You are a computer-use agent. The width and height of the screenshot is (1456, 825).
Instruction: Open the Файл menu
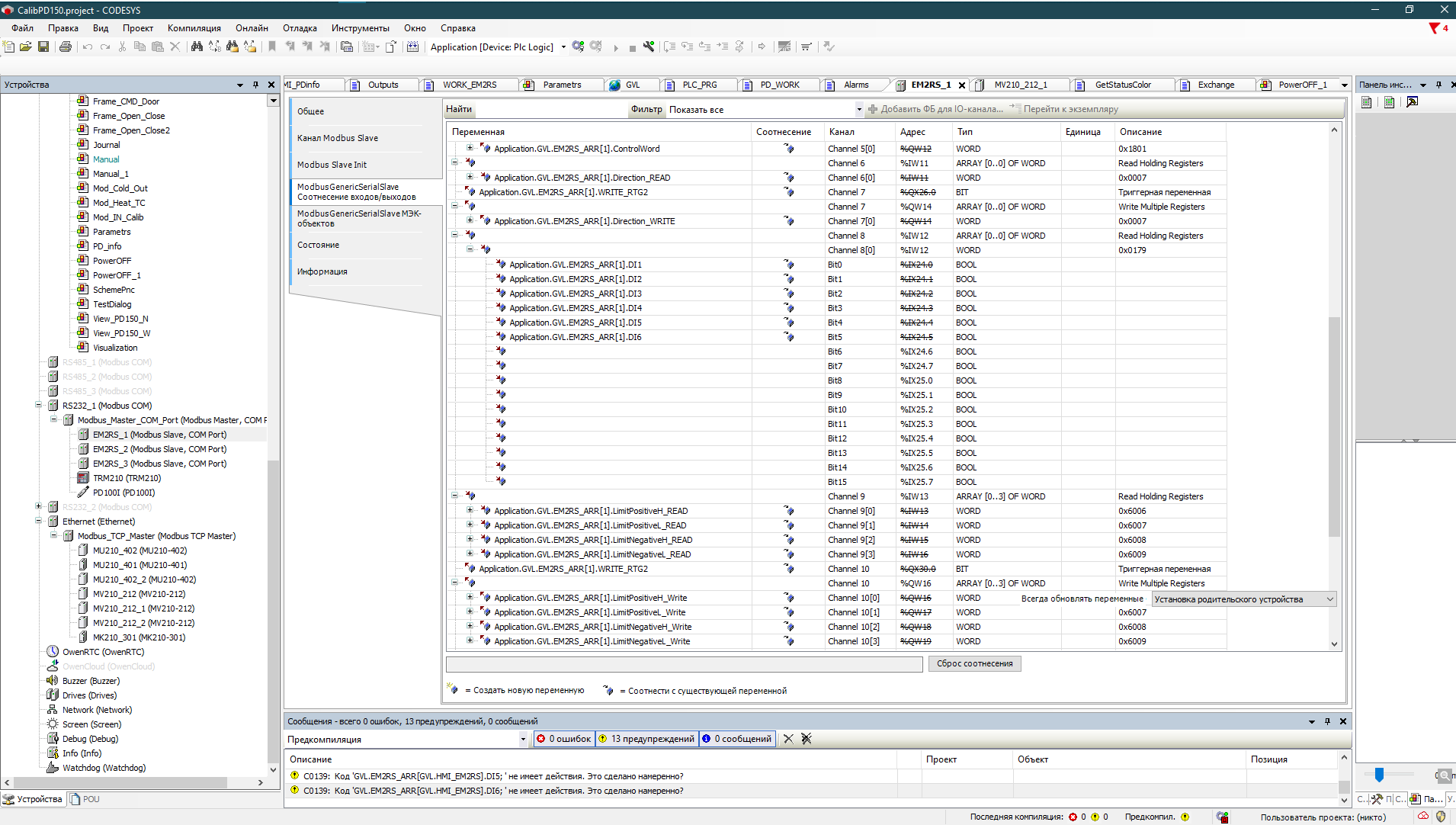(x=22, y=28)
